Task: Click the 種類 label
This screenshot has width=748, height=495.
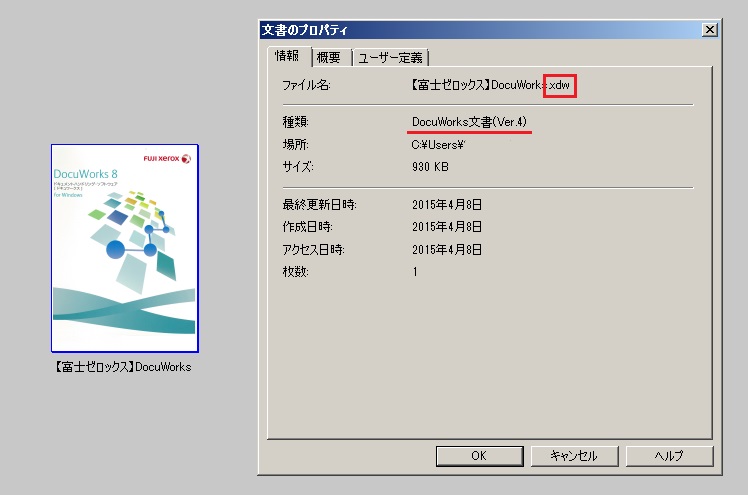Action: [295, 122]
